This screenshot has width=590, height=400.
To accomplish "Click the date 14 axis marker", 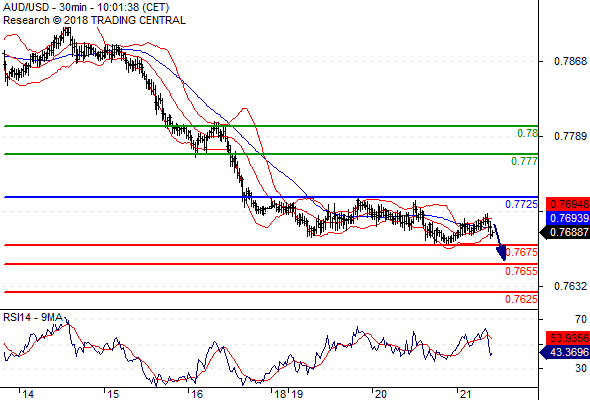I will tap(28, 394).
